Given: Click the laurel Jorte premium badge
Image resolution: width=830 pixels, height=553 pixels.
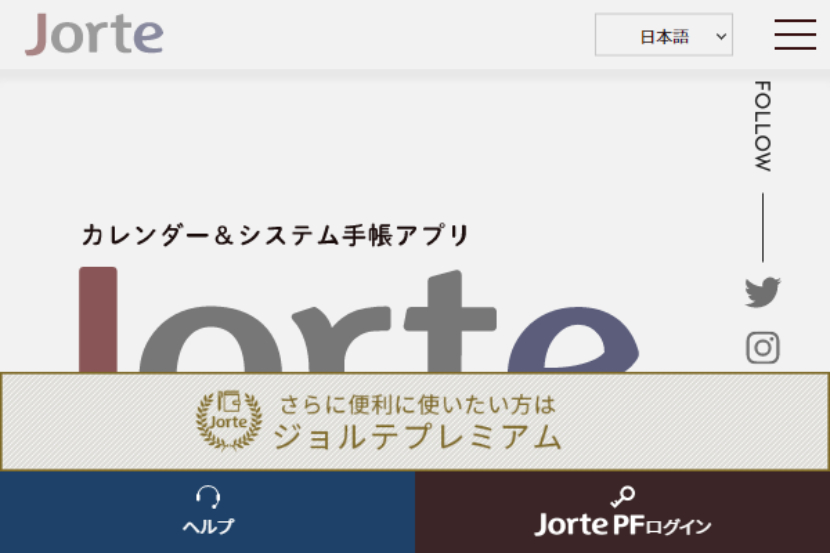Looking at the screenshot, I should tap(229, 420).
